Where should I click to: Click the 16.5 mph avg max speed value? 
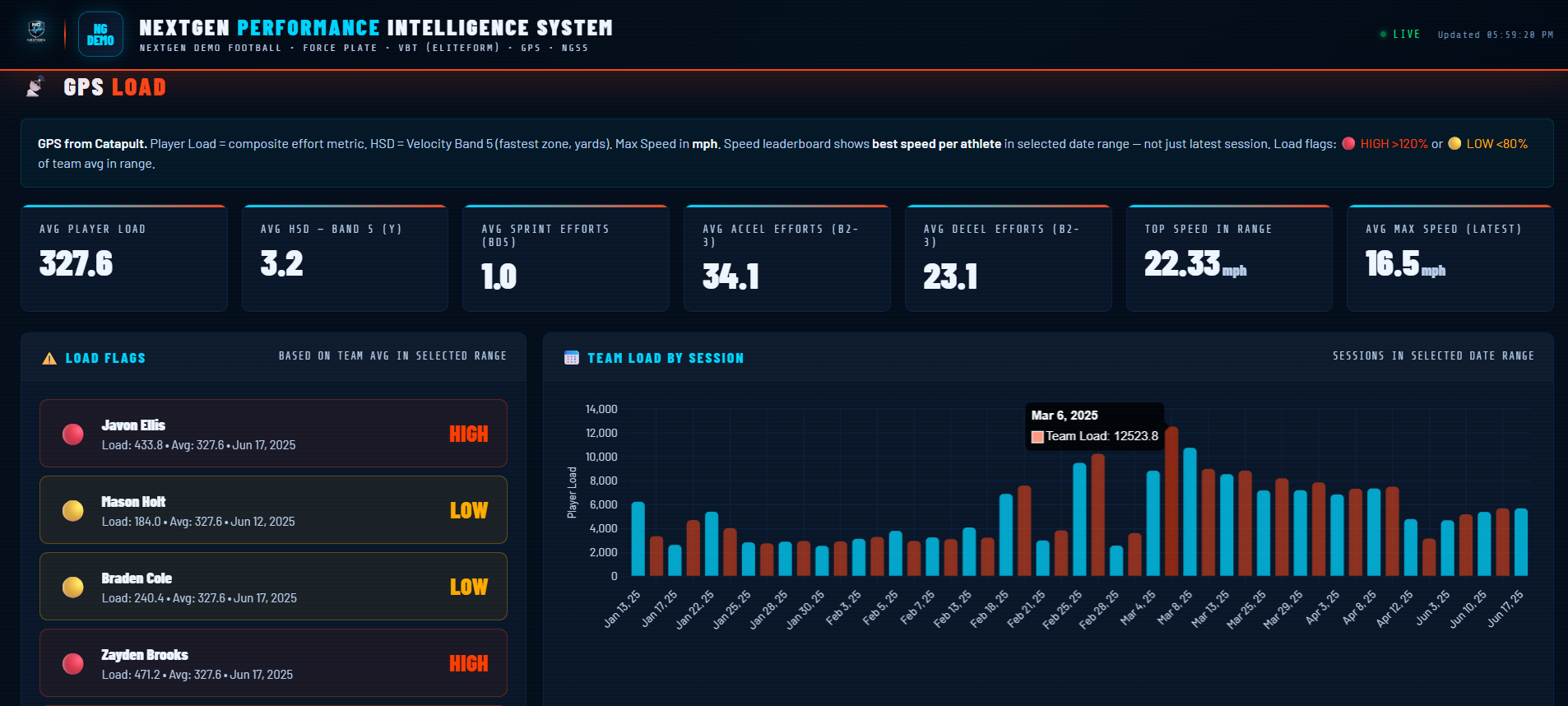(x=1405, y=264)
